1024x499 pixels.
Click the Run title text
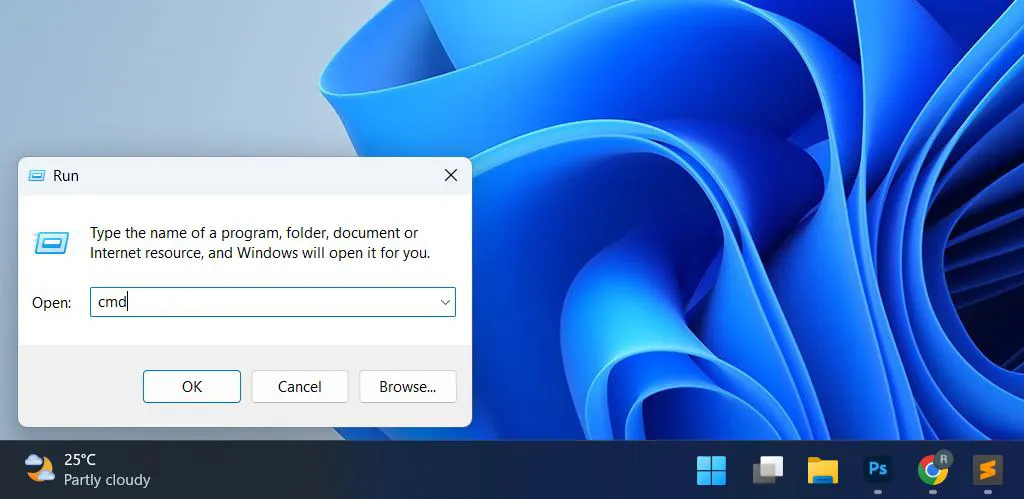66,176
